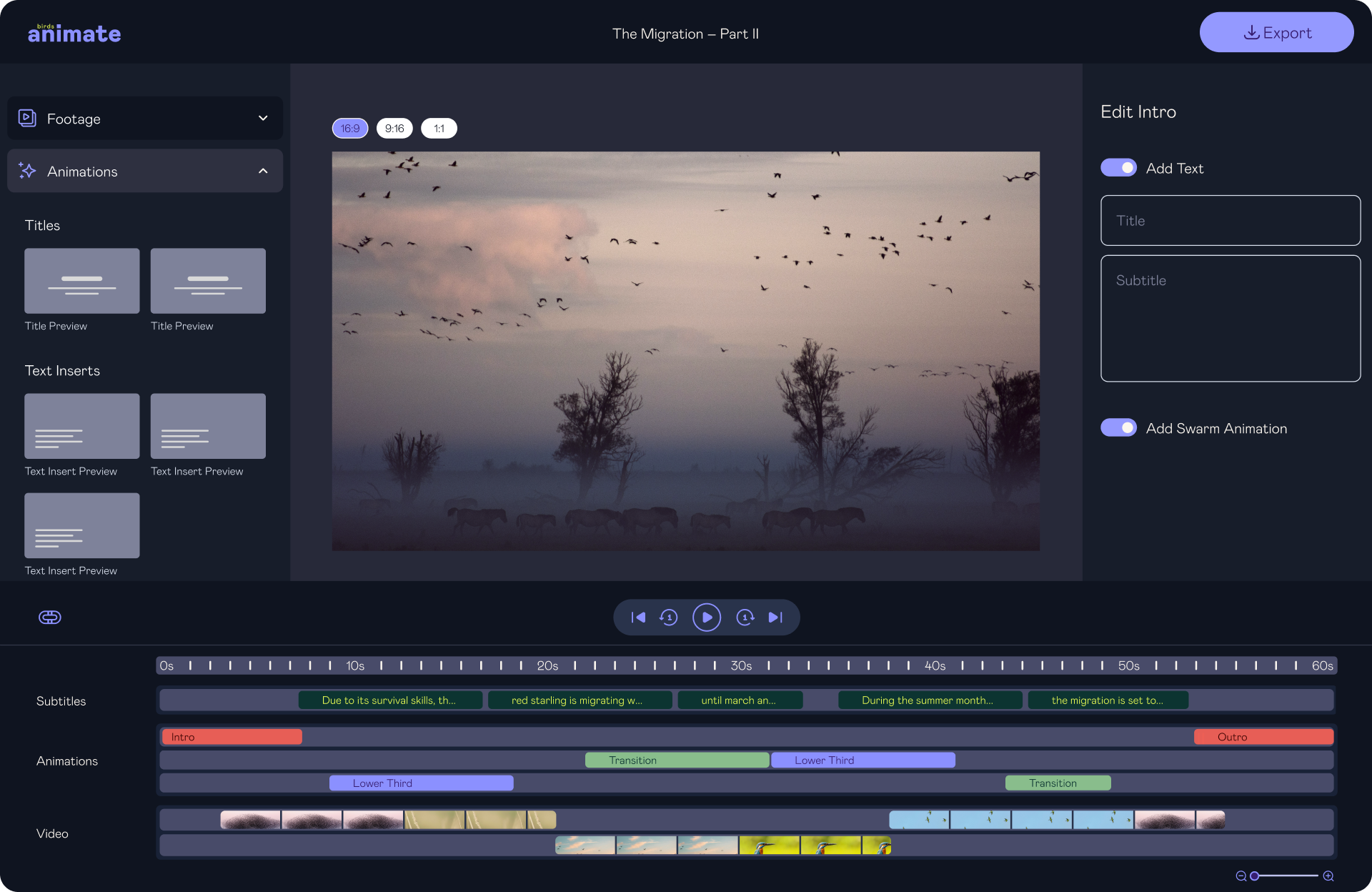Screen dimensions: 1372x892
Task: Select the 9:16 aspect ratio
Action: (x=394, y=129)
